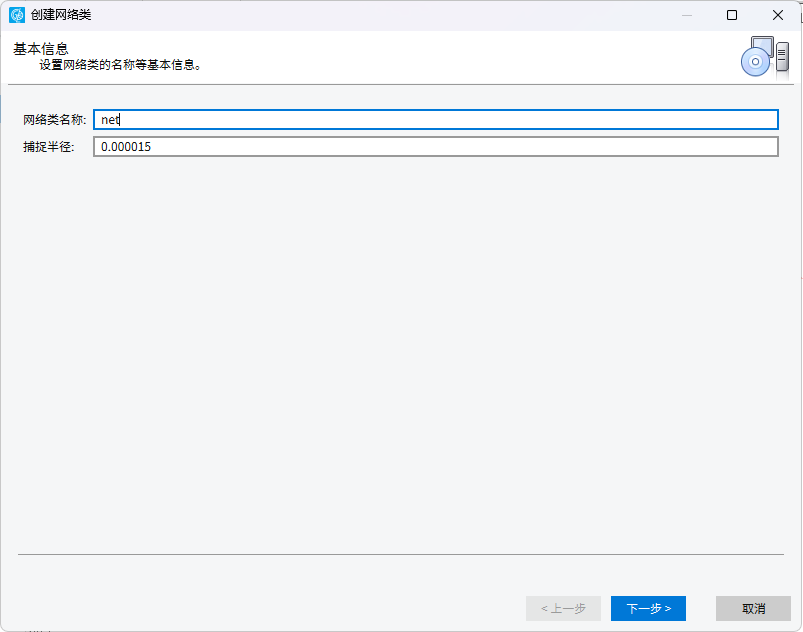Viewport: 803px width, 632px height.
Task: Click the 网络类名称 label
Action: 54,120
